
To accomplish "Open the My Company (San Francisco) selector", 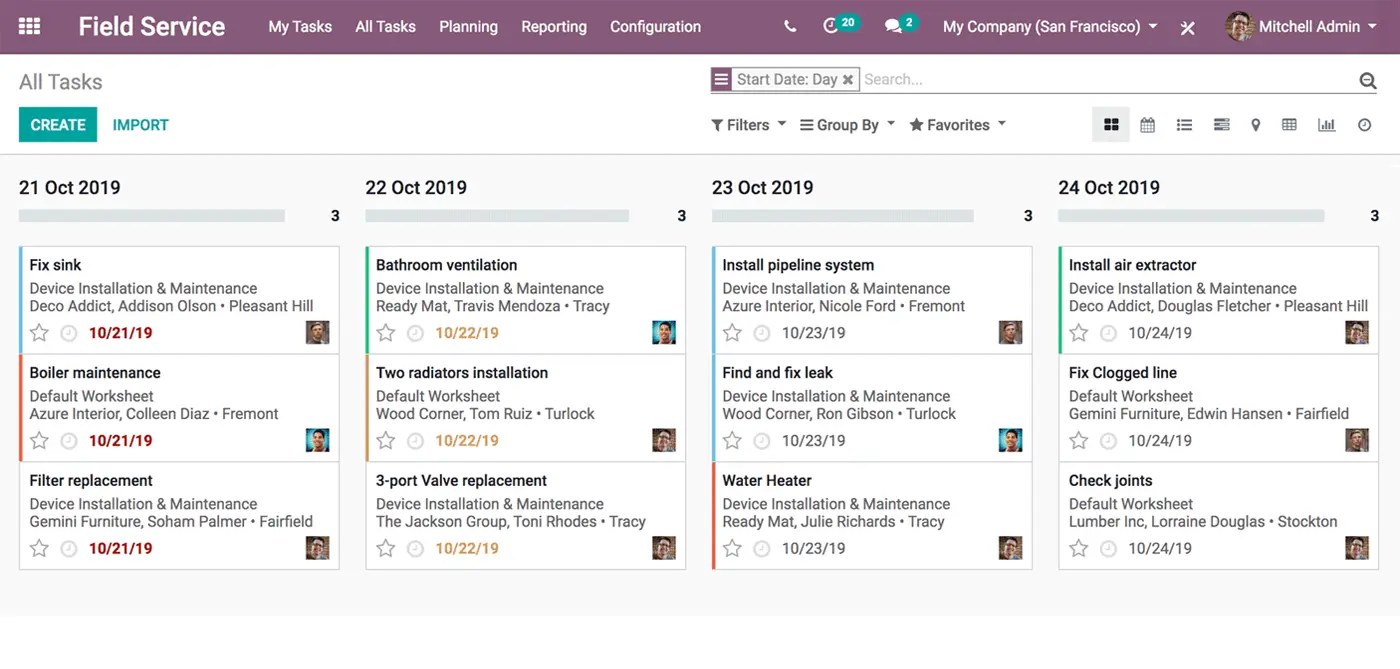I will [1050, 27].
